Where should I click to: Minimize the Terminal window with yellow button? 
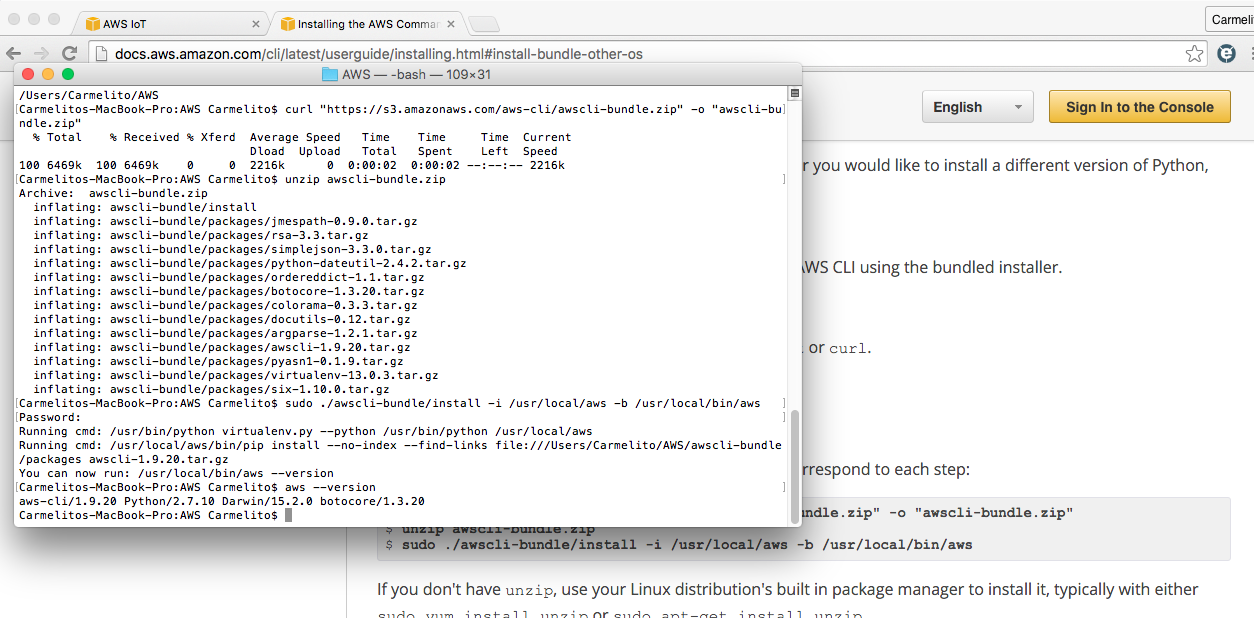[x=48, y=74]
